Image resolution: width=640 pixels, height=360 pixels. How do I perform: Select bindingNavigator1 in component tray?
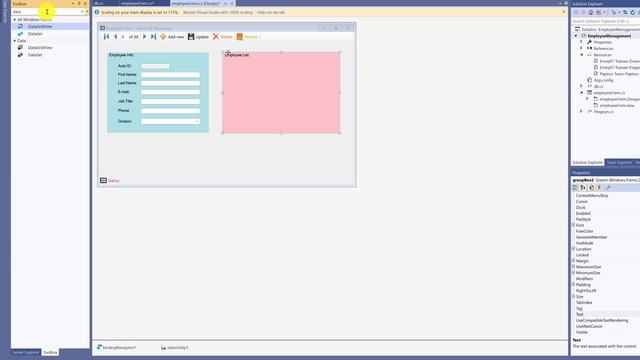[x=117, y=348]
